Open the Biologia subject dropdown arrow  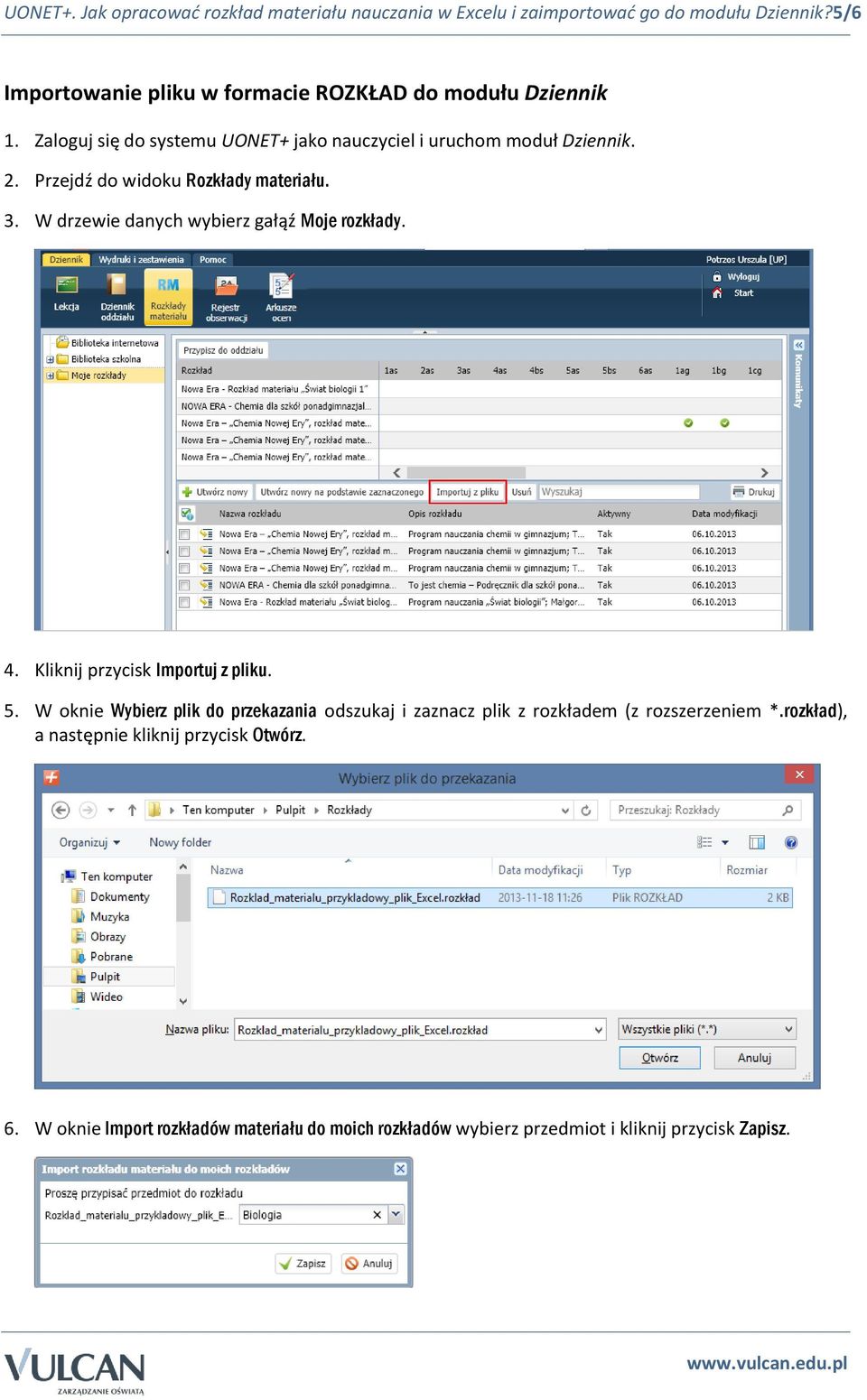[396, 1215]
